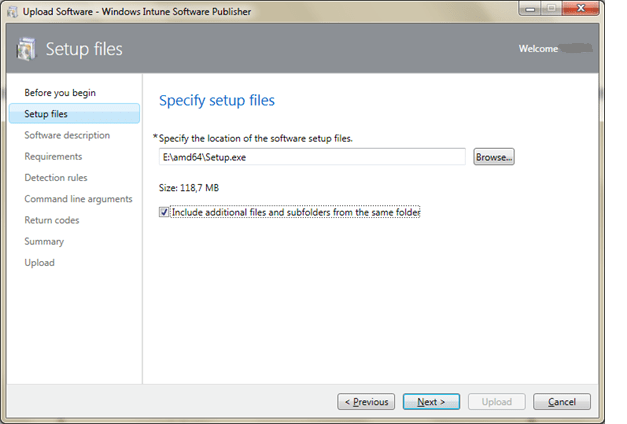Select the Upload step in sidebar
Image resolution: width=627 pixels, height=424 pixels.
(x=40, y=263)
